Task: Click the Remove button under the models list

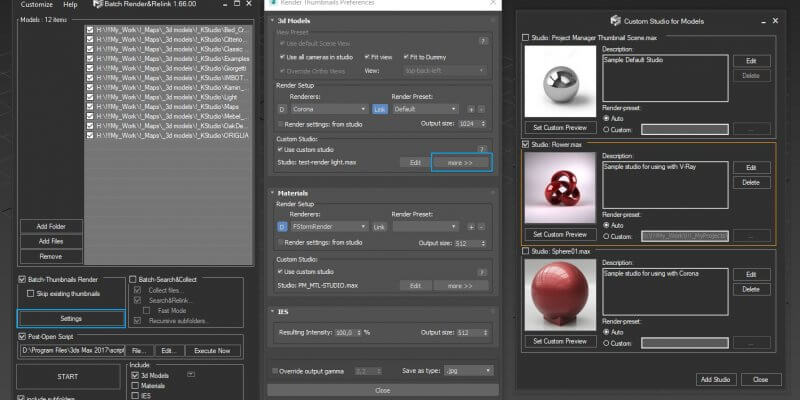Action: [51, 256]
